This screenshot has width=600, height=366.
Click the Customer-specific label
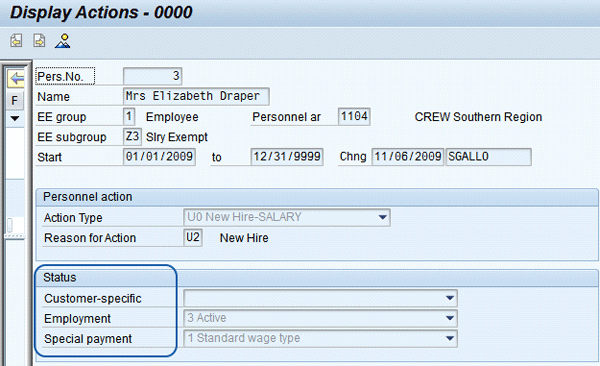coord(93,299)
